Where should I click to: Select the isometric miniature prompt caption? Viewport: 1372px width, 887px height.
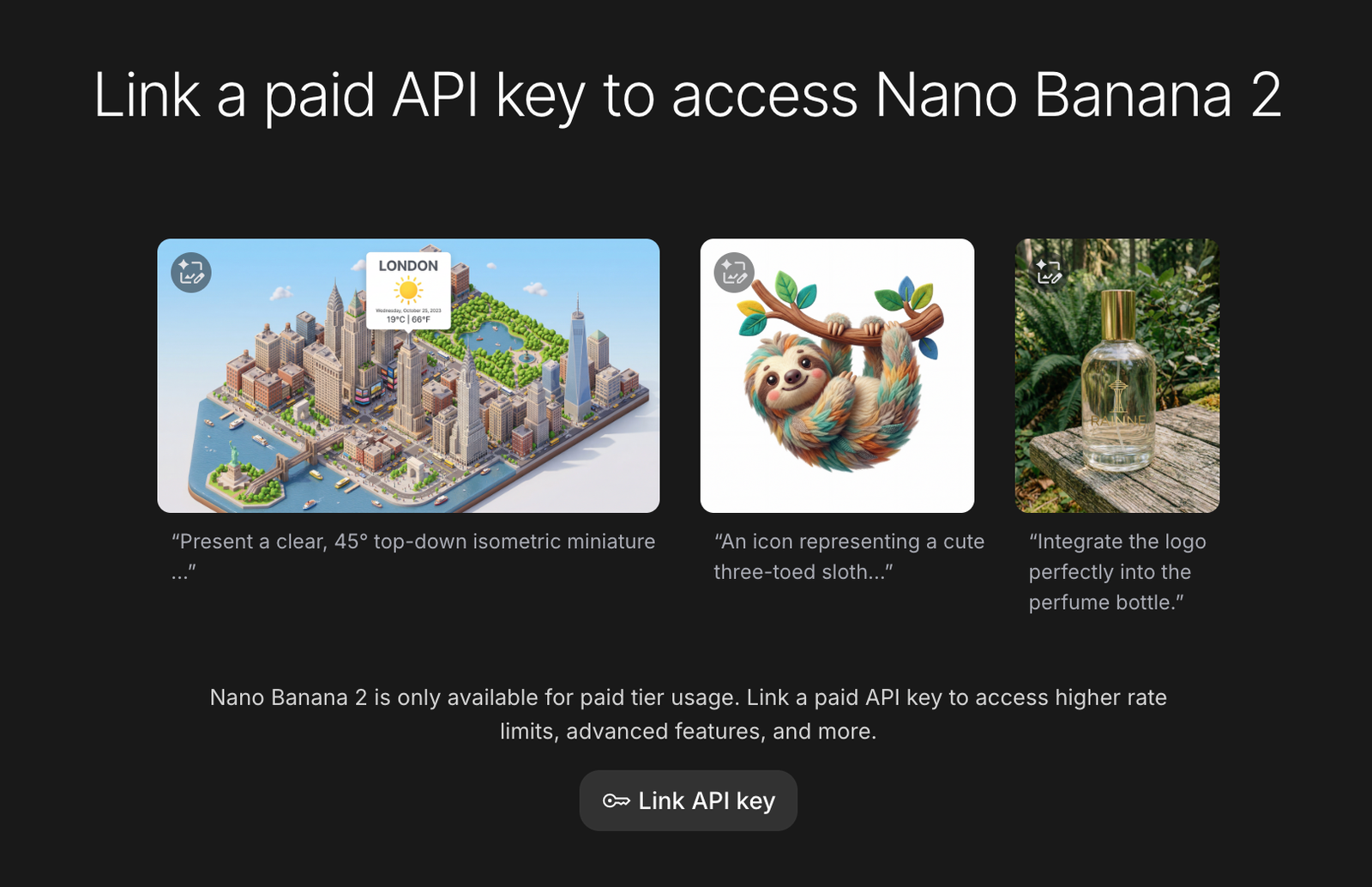(x=412, y=556)
